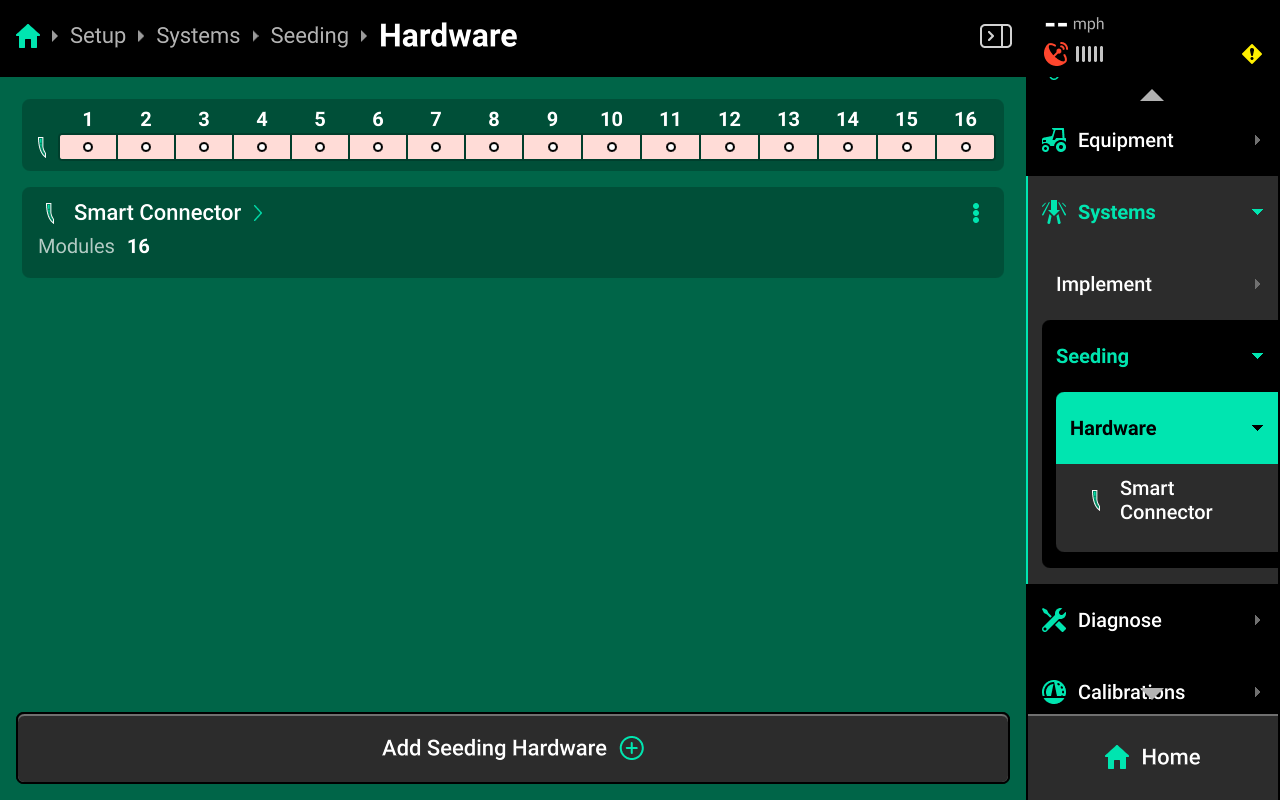This screenshot has height=800, width=1280.
Task: Select row 1 module indicator
Action: (88, 147)
